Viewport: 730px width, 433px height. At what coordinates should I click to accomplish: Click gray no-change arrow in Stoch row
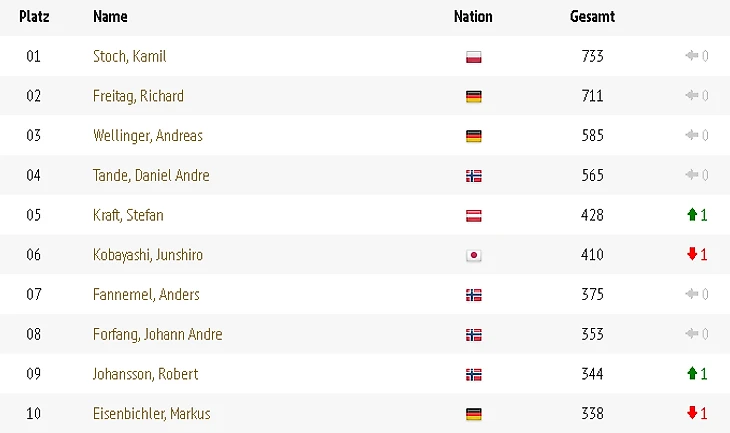pyautogui.click(x=691, y=56)
